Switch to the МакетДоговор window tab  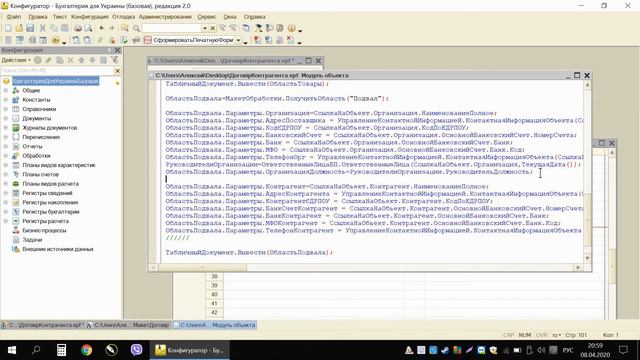coord(128,325)
